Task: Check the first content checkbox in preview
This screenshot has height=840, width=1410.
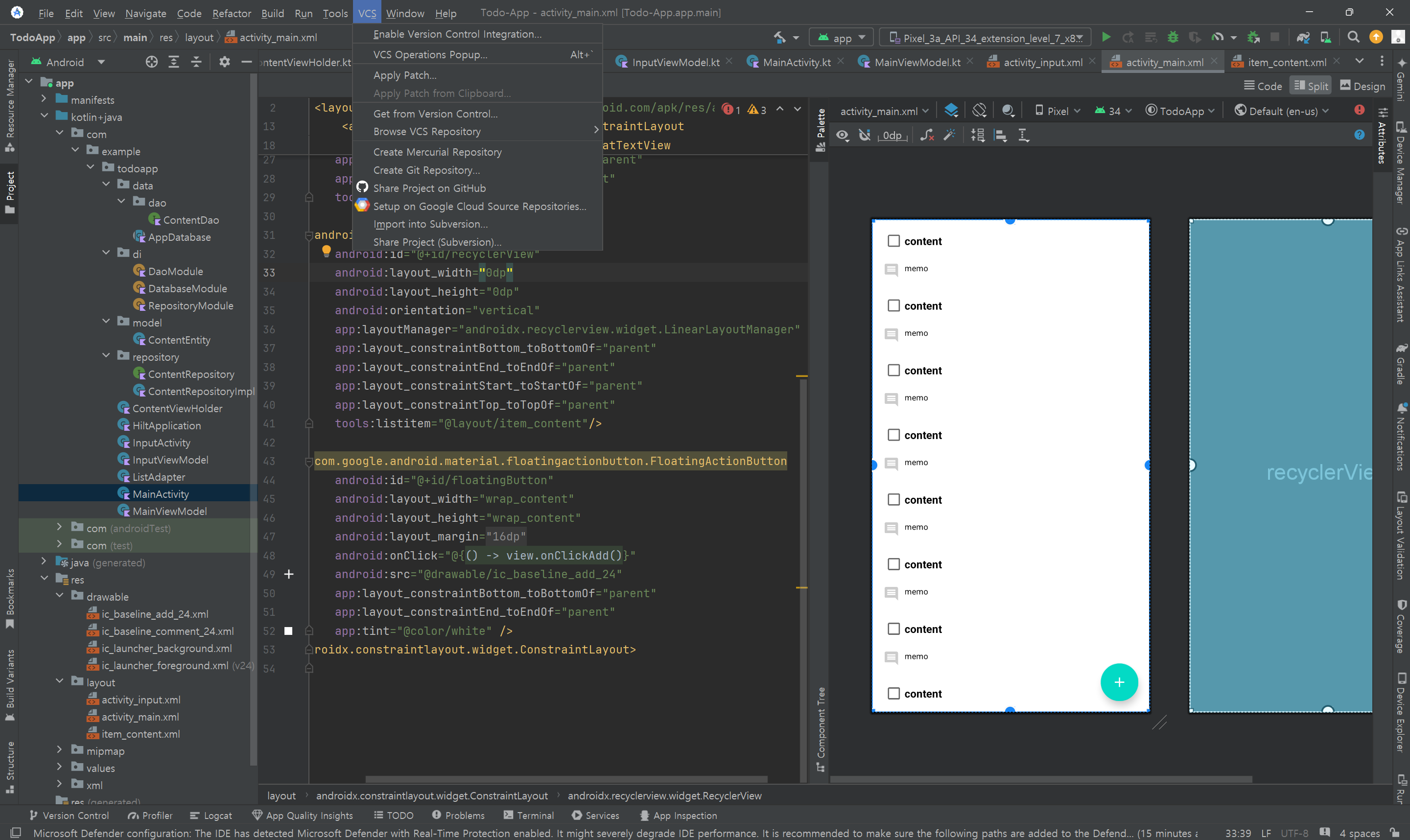Action: point(894,241)
